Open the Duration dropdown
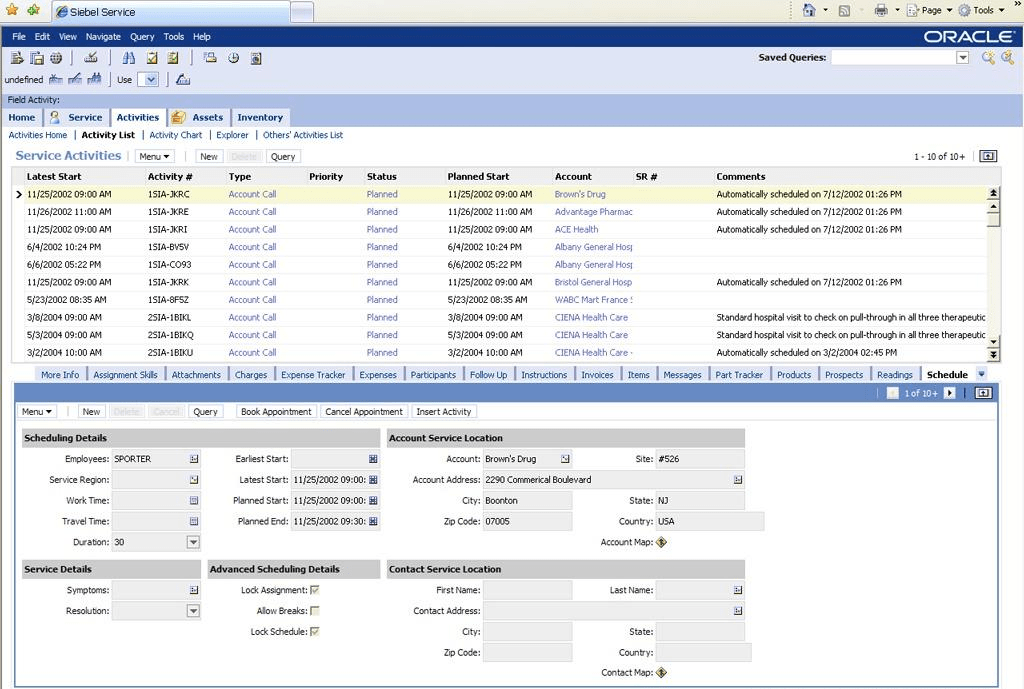 (193, 542)
